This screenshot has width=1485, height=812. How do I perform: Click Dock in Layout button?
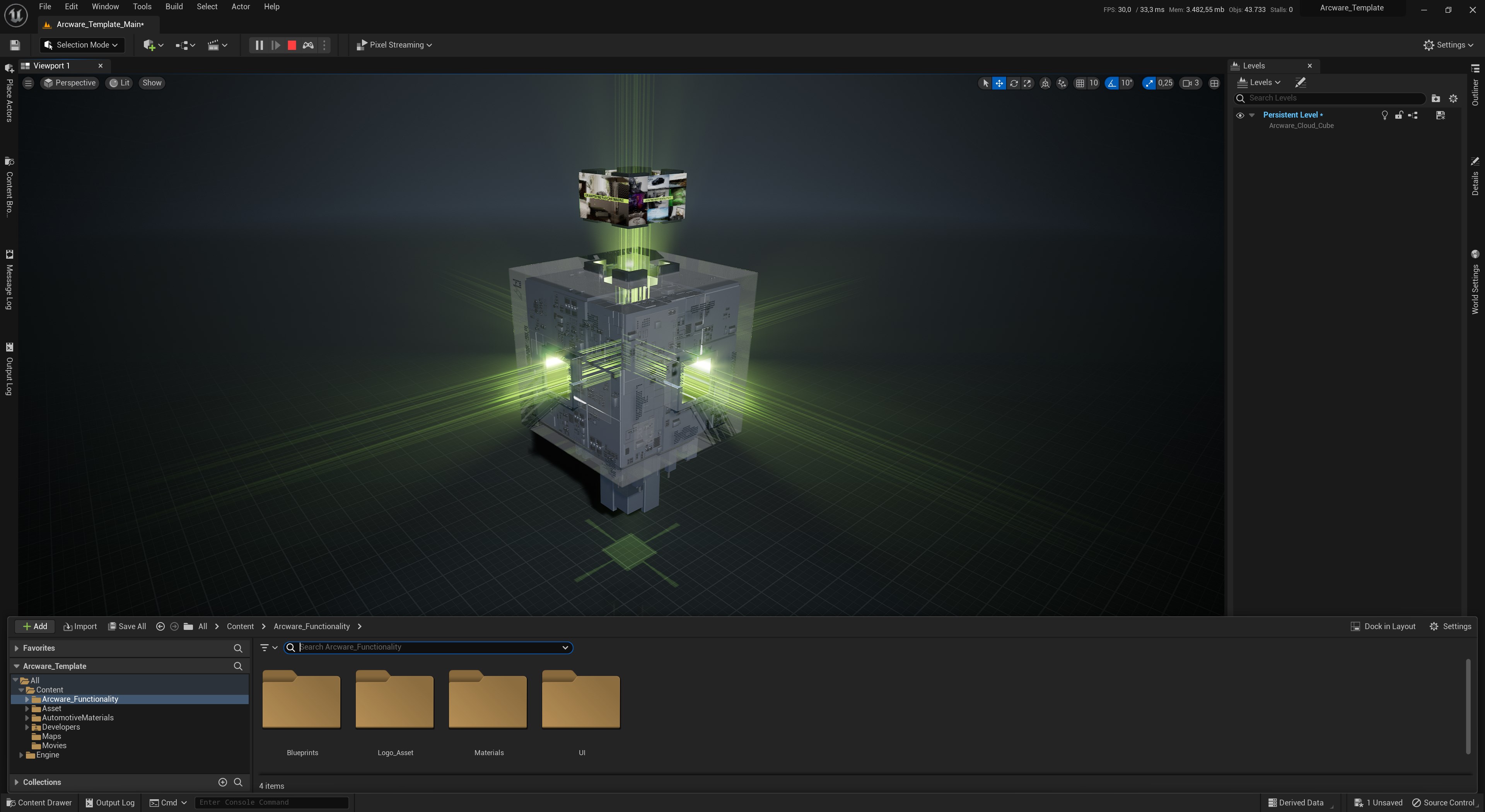[1383, 626]
